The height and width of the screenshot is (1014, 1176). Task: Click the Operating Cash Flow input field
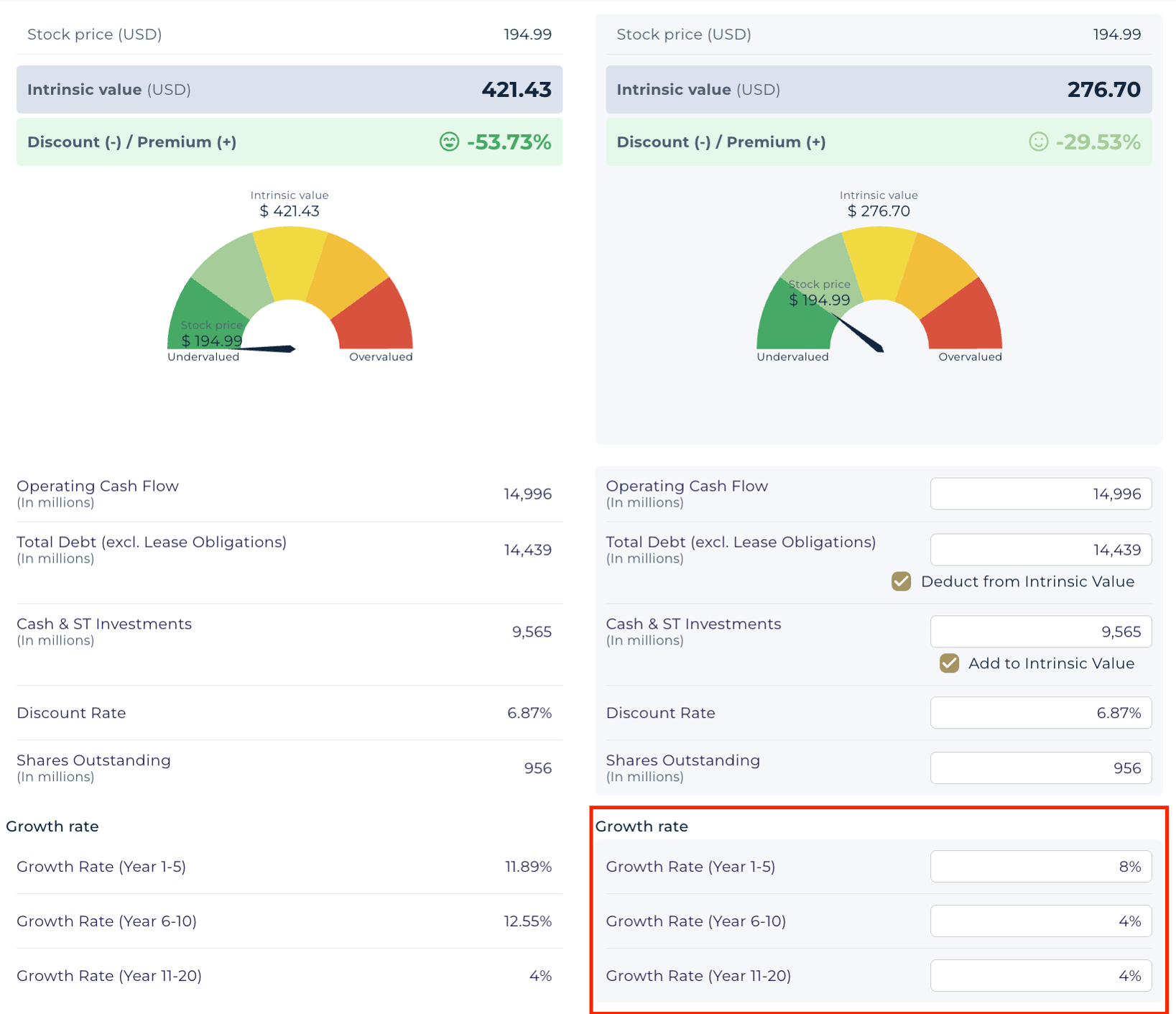coord(1040,494)
